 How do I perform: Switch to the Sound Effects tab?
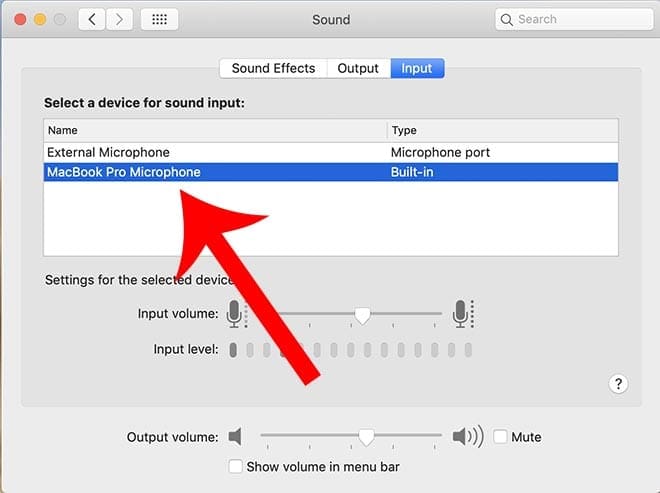[x=273, y=68]
